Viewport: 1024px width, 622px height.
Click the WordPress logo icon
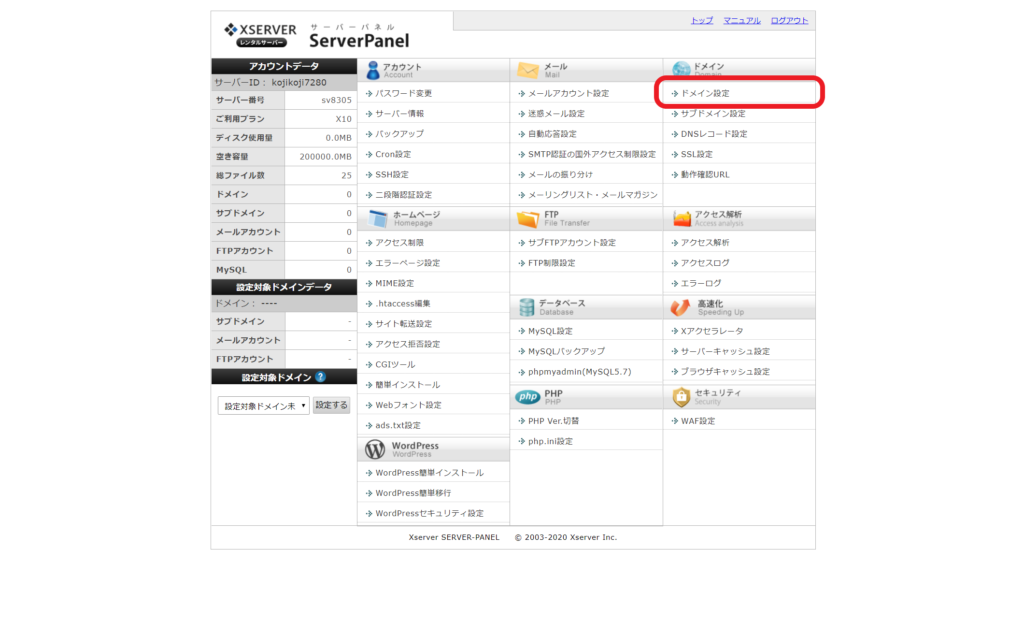tap(375, 450)
